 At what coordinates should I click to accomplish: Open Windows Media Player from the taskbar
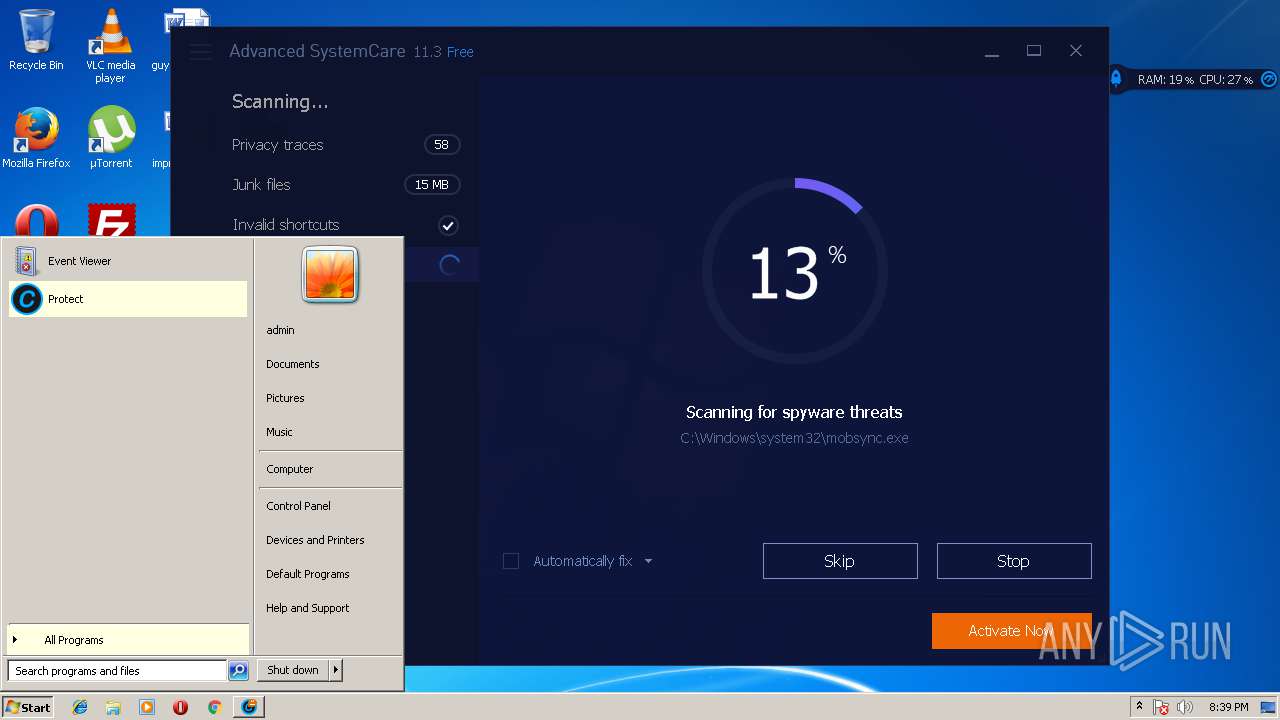(x=147, y=707)
